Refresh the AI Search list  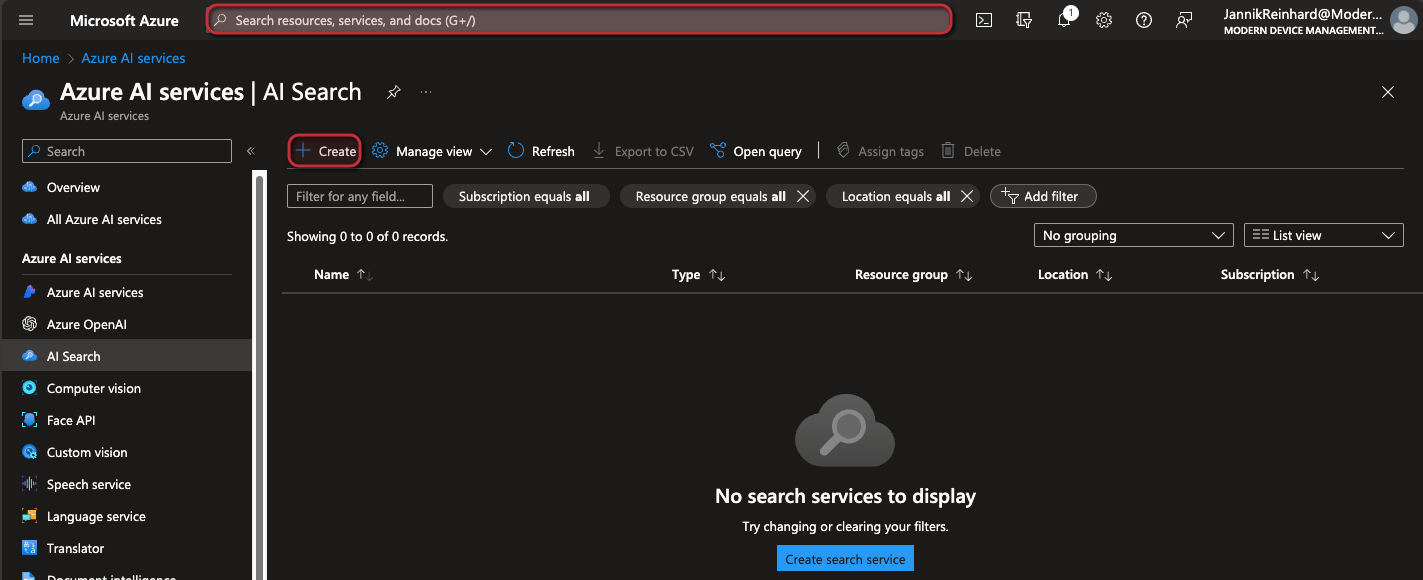[x=540, y=150]
